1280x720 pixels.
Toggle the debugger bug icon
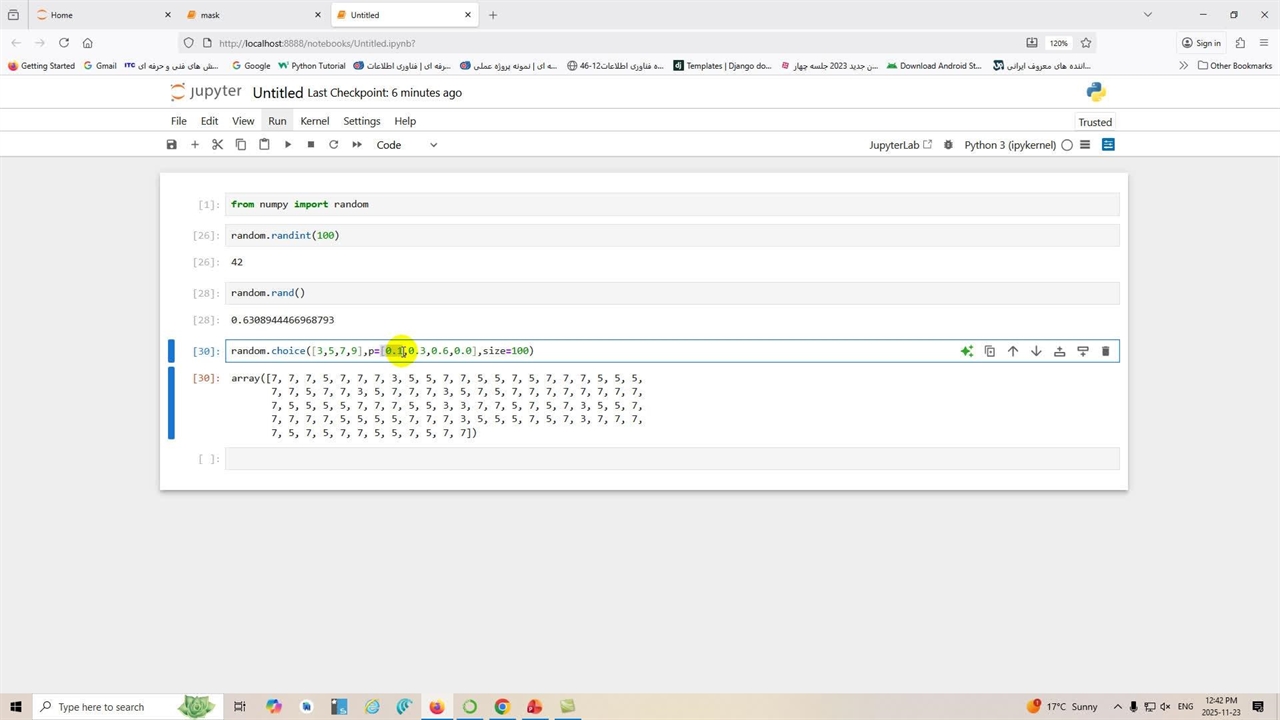(x=948, y=145)
